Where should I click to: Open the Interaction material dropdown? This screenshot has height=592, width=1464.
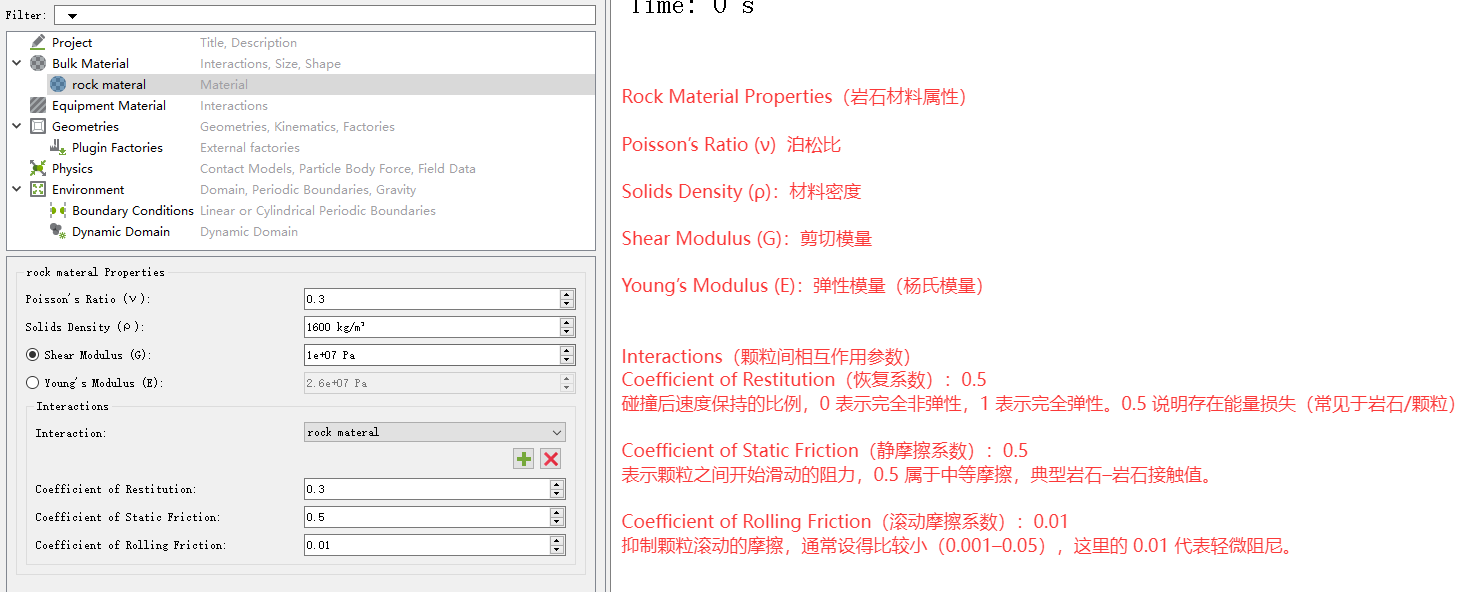tap(435, 432)
